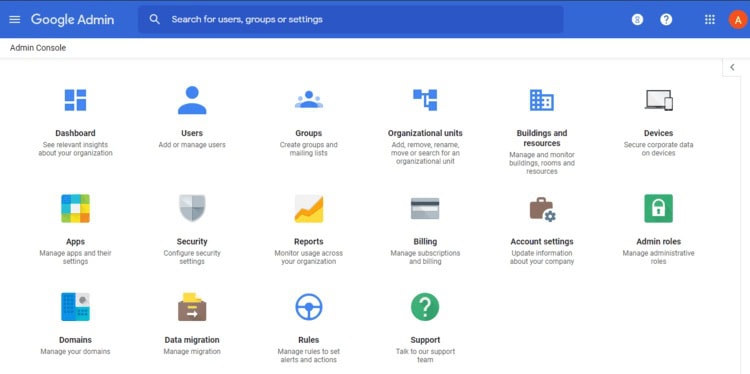750x374 pixels.
Task: Open the Domains building icon
Action: click(x=75, y=307)
